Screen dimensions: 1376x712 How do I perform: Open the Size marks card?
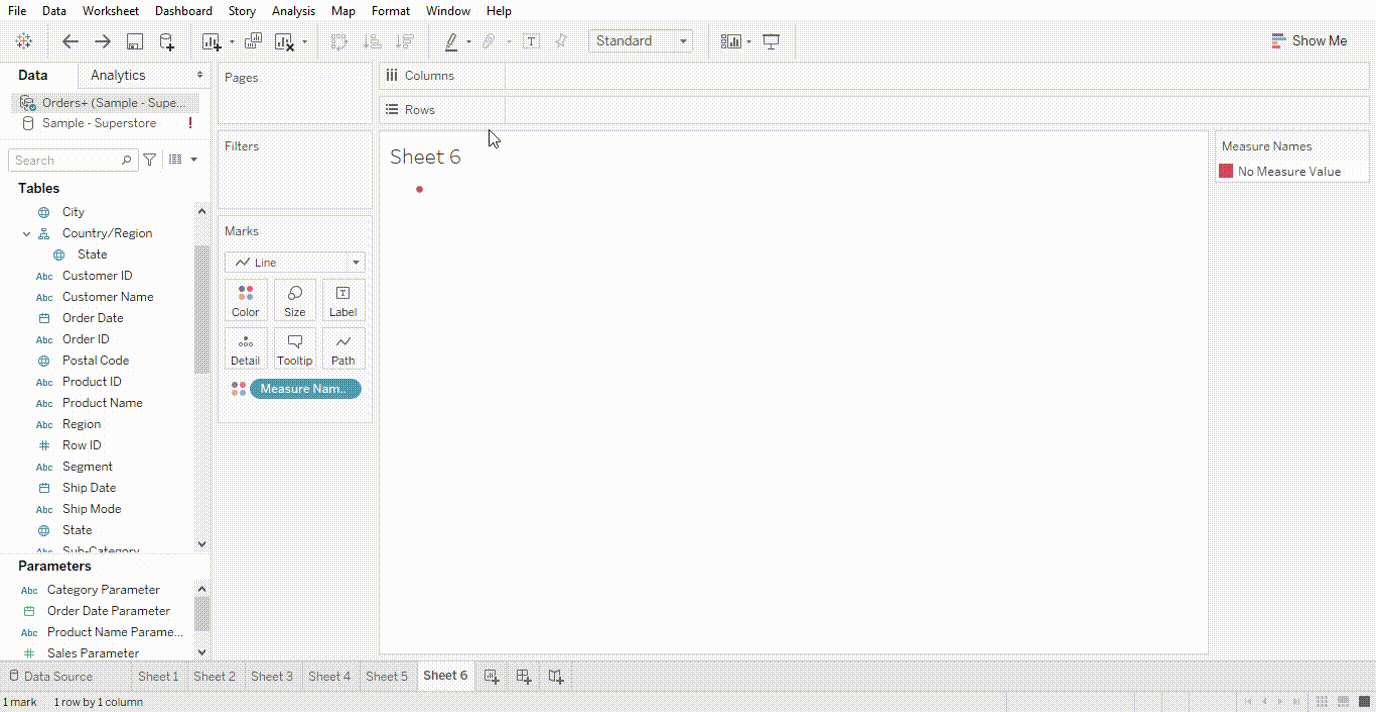295,300
